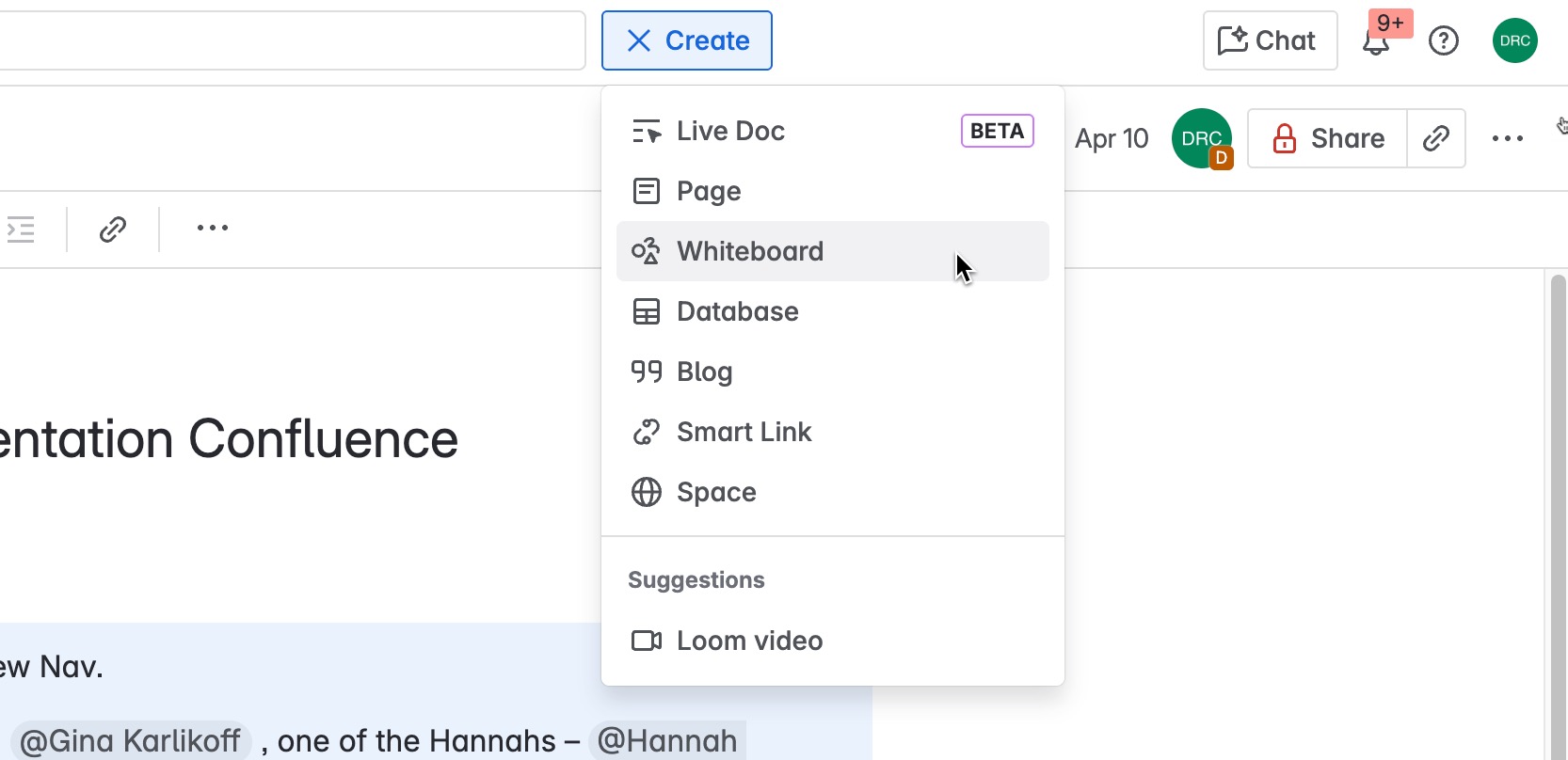
Task: Click the Share button
Action: pos(1327,139)
